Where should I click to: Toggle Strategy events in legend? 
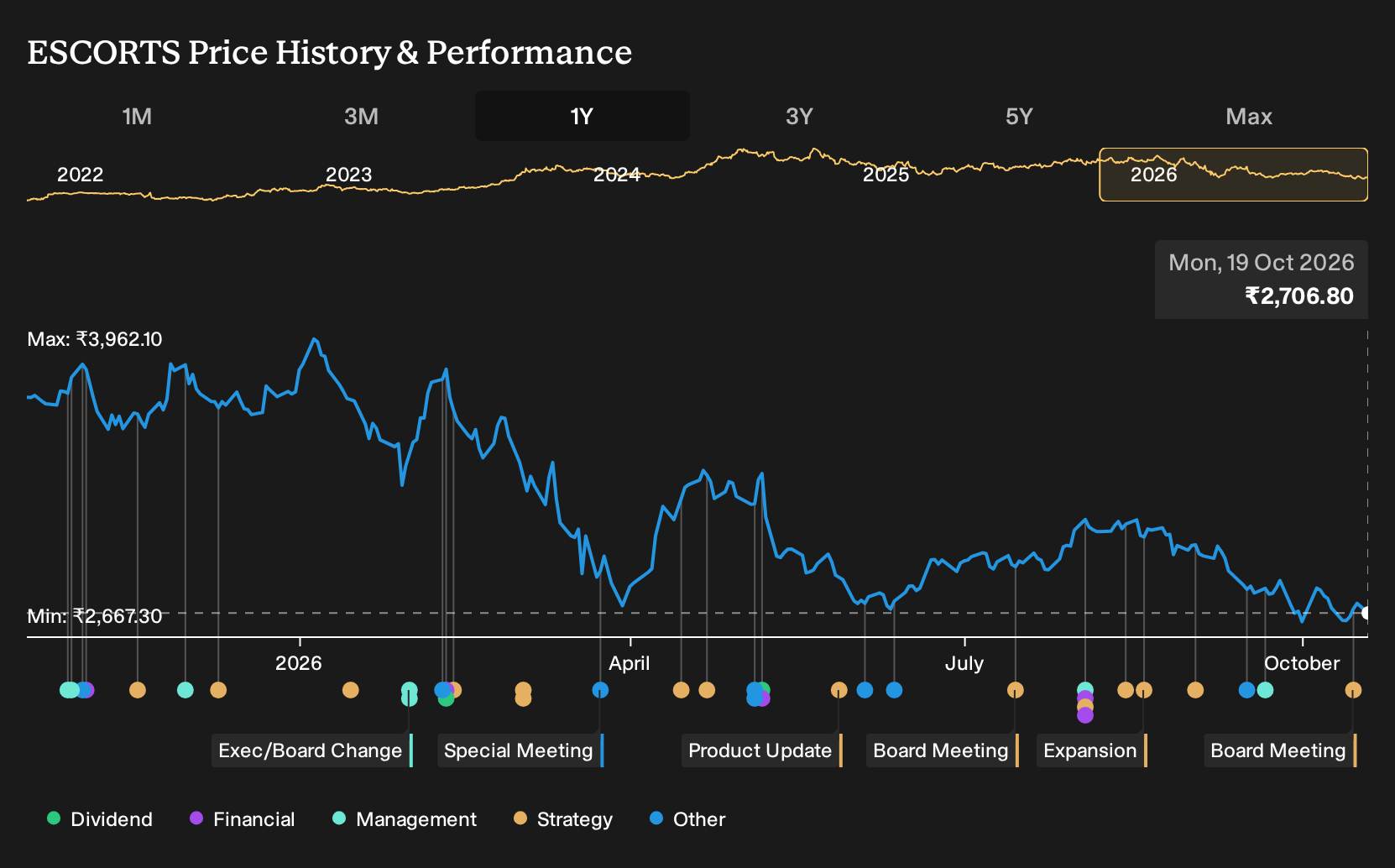(563, 818)
